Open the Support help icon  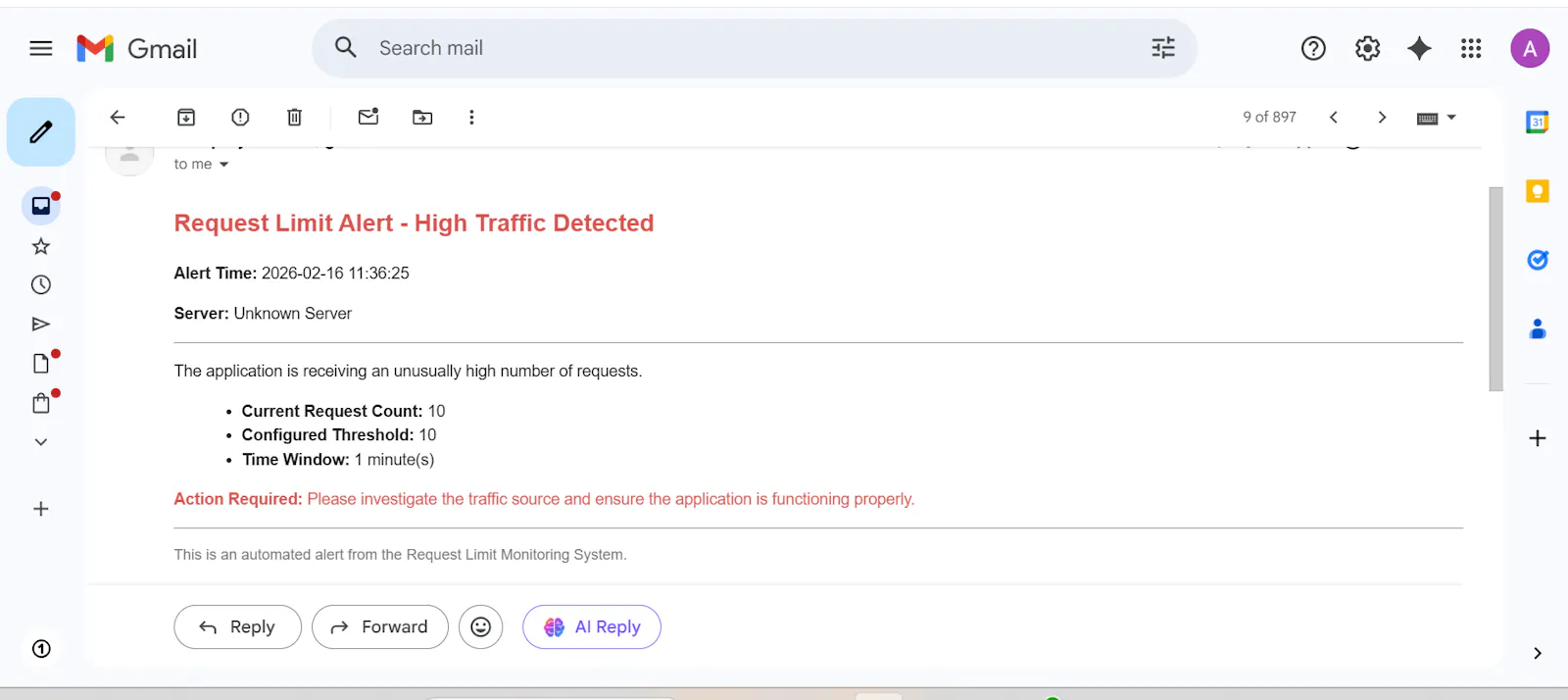click(1313, 48)
